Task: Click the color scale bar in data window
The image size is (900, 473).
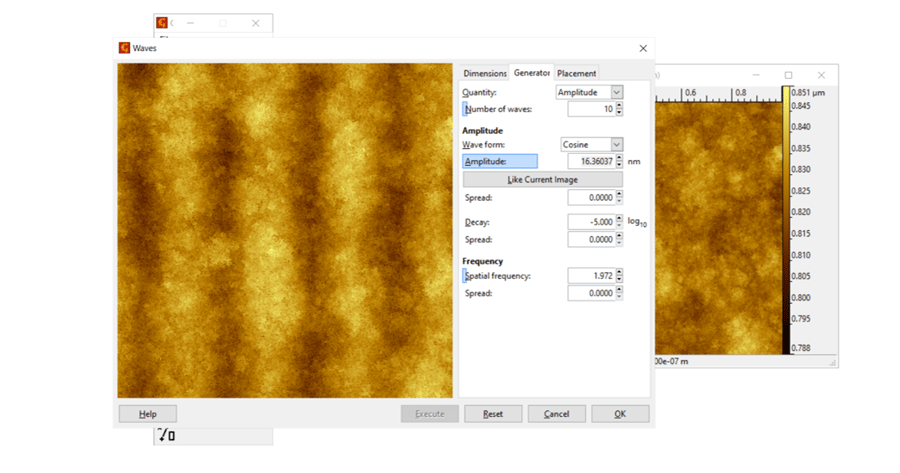Action: 786,220
